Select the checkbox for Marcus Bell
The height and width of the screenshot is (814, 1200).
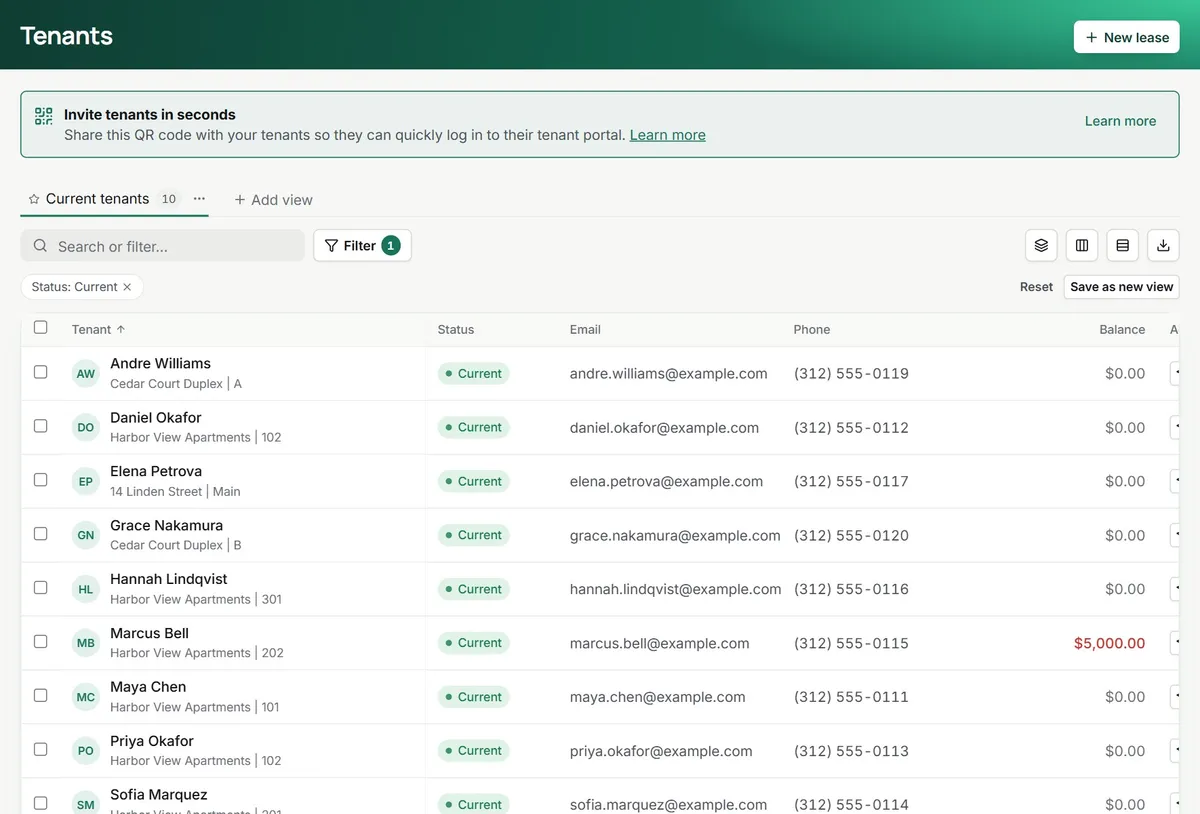click(x=41, y=641)
